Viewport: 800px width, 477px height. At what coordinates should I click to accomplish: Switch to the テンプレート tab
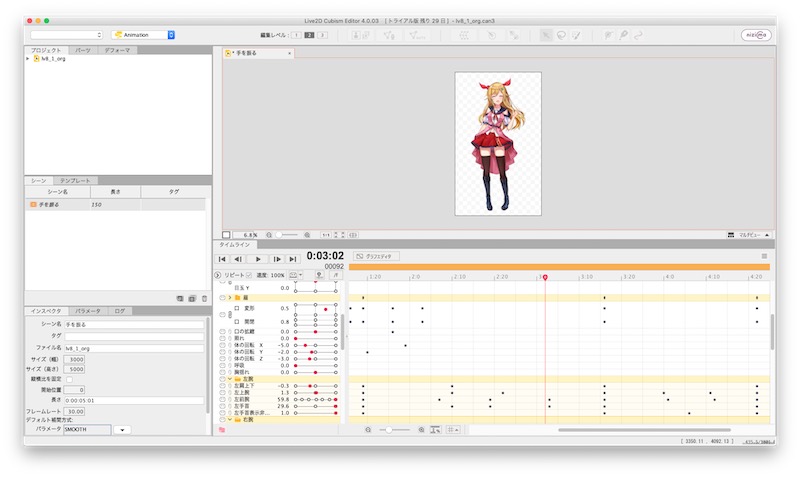point(75,181)
